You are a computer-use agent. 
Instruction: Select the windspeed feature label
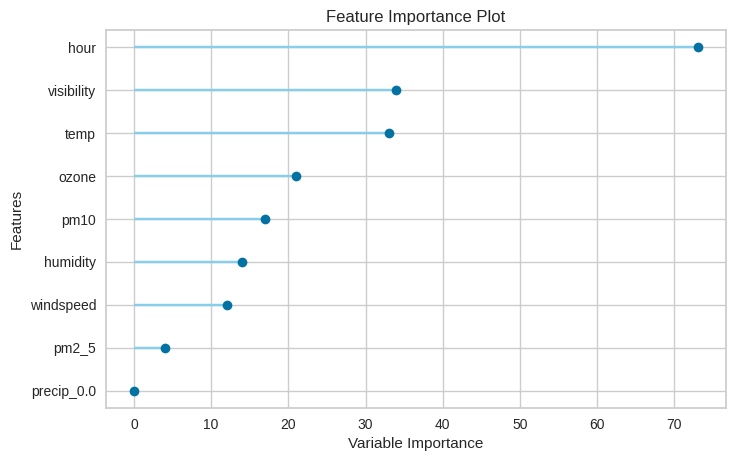(64, 305)
